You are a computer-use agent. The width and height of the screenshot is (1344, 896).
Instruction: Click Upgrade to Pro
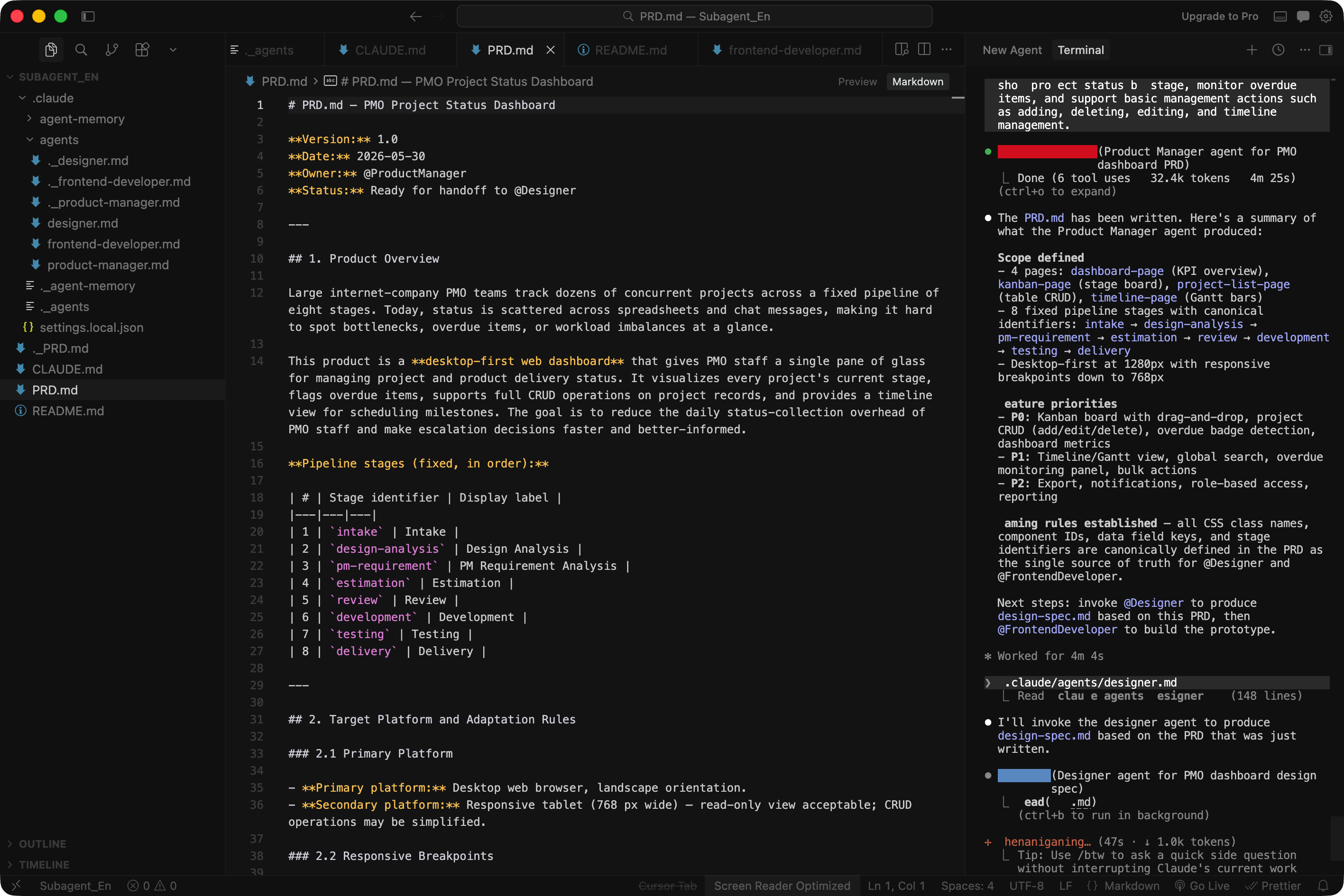click(x=1219, y=17)
